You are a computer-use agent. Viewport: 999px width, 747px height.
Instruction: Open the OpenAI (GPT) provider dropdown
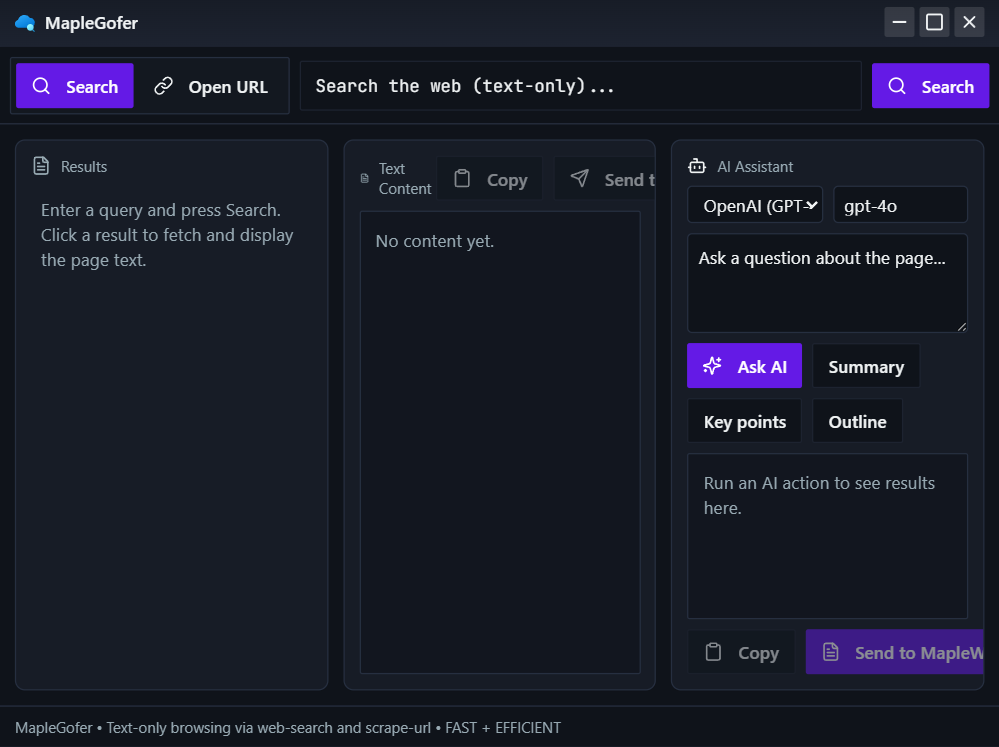coord(755,205)
